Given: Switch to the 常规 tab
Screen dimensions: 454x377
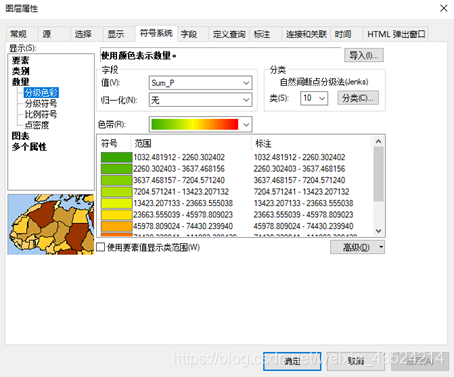Looking at the screenshot, I should pos(22,34).
